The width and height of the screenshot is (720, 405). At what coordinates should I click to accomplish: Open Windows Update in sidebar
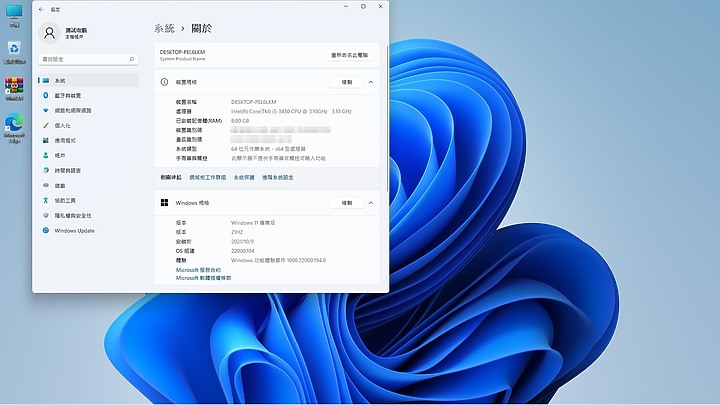(x=88, y=231)
